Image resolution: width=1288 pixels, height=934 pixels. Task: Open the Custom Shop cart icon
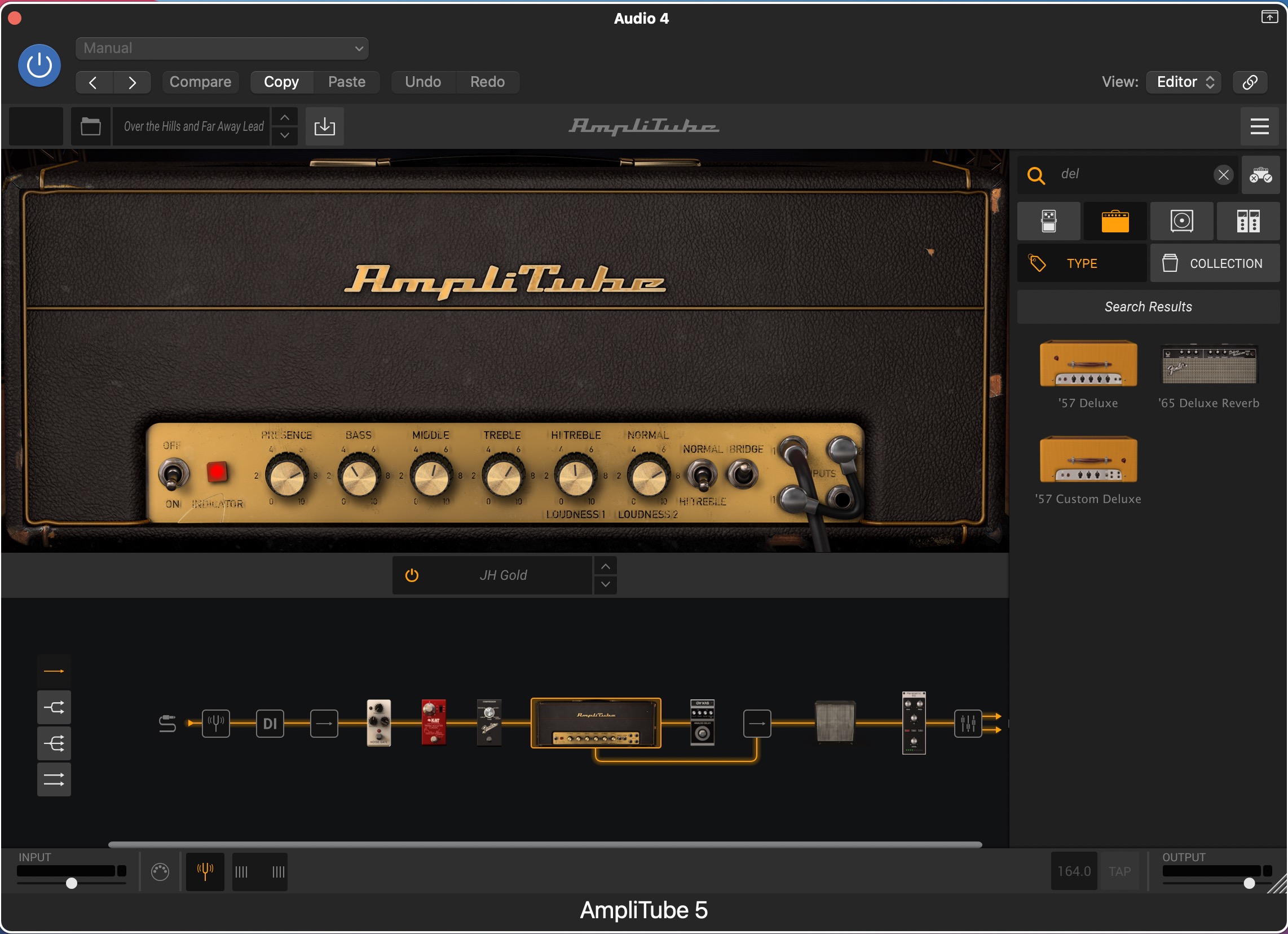click(x=1260, y=175)
